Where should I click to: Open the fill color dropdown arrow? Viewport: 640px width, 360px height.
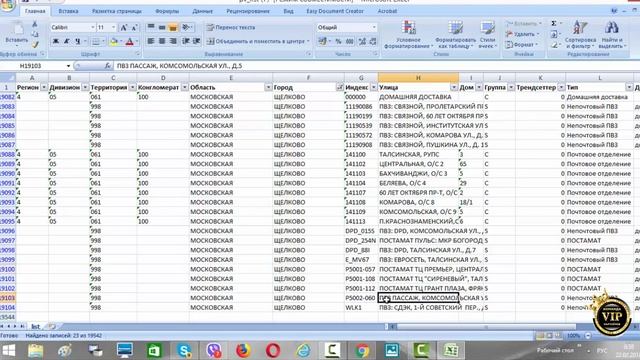click(x=121, y=41)
